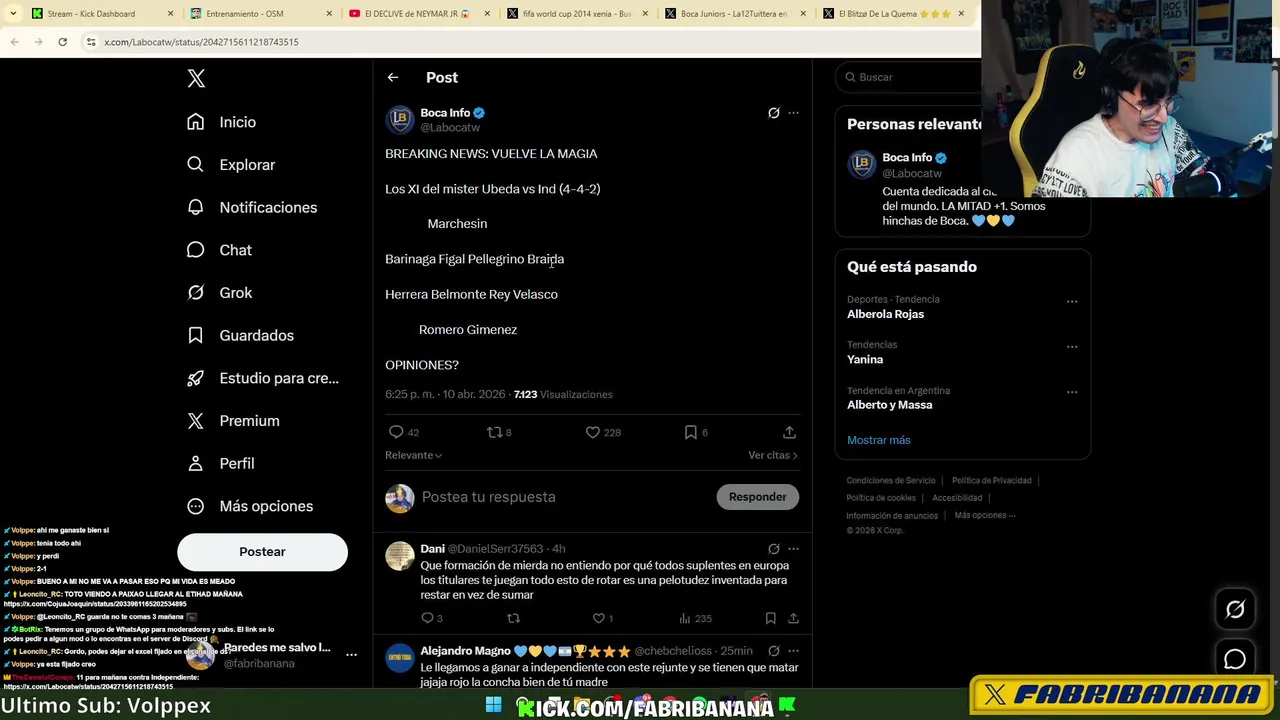1280x720 pixels.
Task: View analytics of Dani's comment (235)
Action: coord(695,618)
